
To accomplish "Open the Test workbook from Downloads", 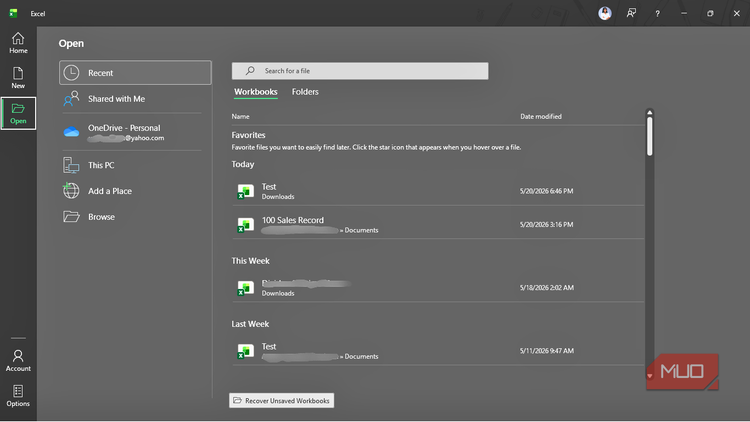I will click(438, 191).
